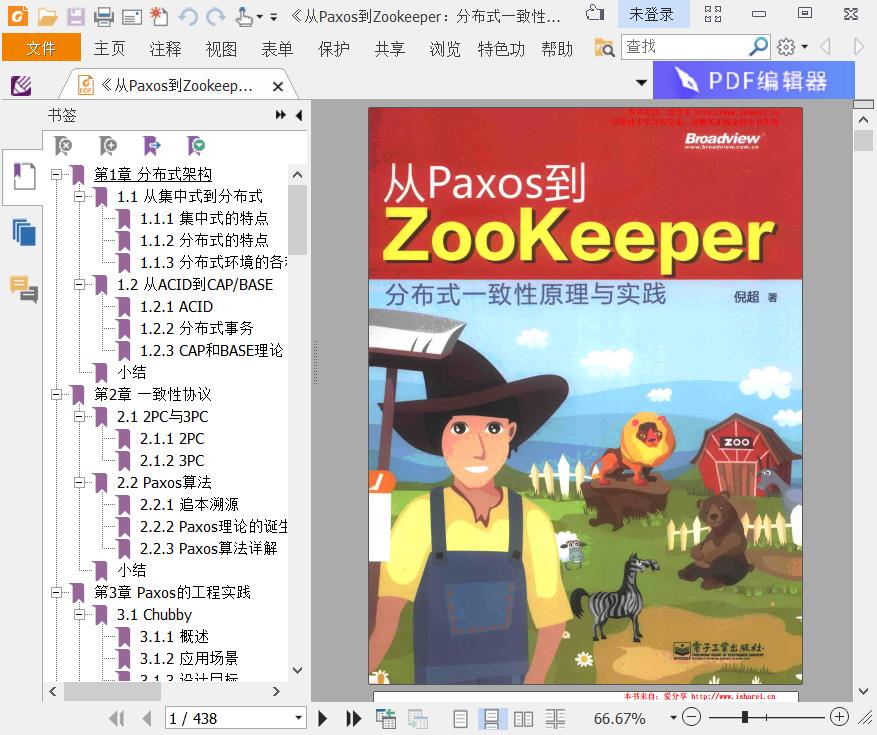Switch to the 共享 ribbon tab
Image resolution: width=877 pixels, height=735 pixels.
tap(389, 49)
